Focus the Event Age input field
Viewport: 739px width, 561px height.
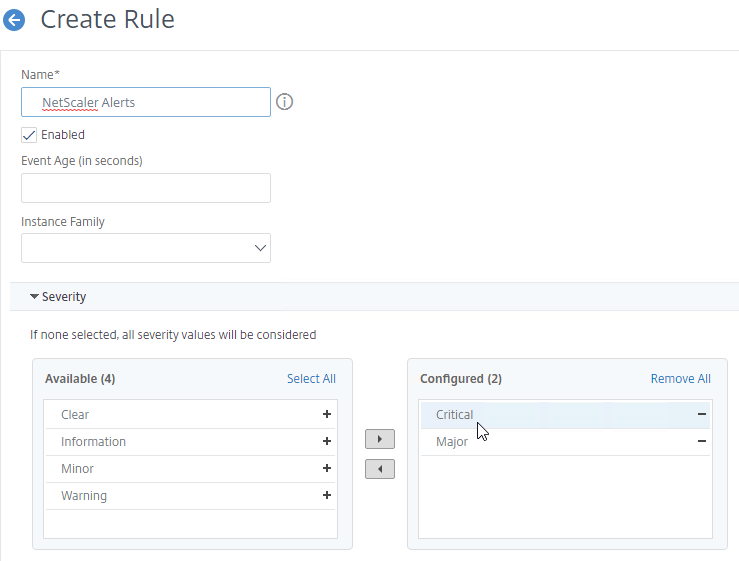146,188
